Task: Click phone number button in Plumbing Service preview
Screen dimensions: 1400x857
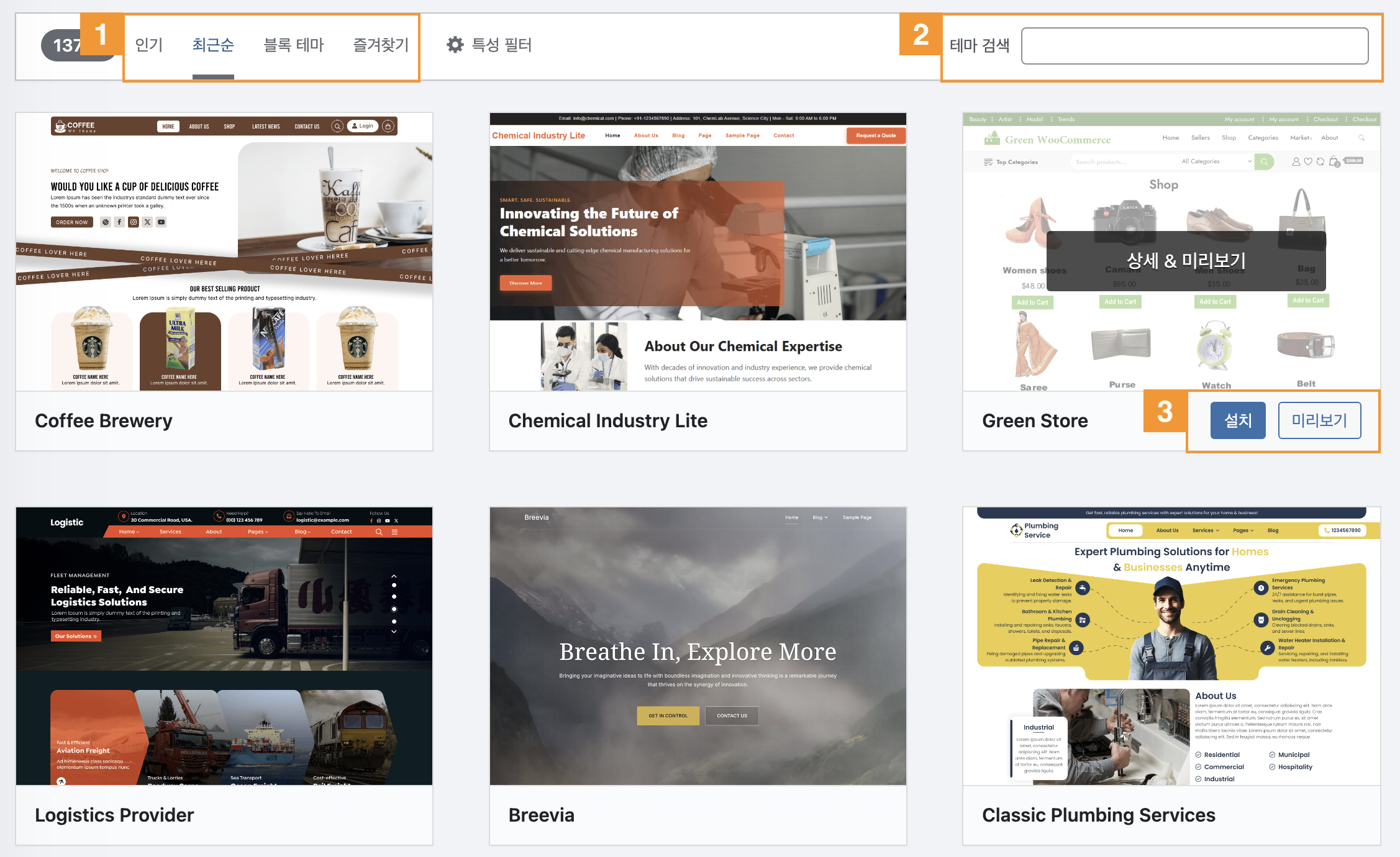Action: point(1342,530)
